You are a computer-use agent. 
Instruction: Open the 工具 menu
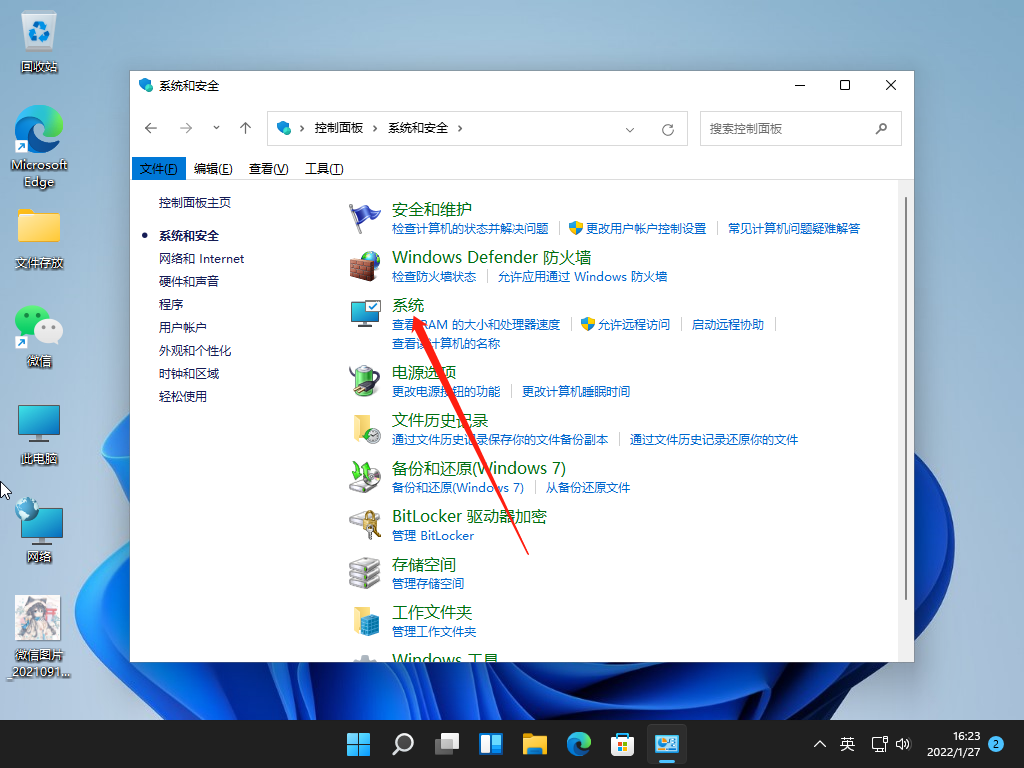coord(324,168)
